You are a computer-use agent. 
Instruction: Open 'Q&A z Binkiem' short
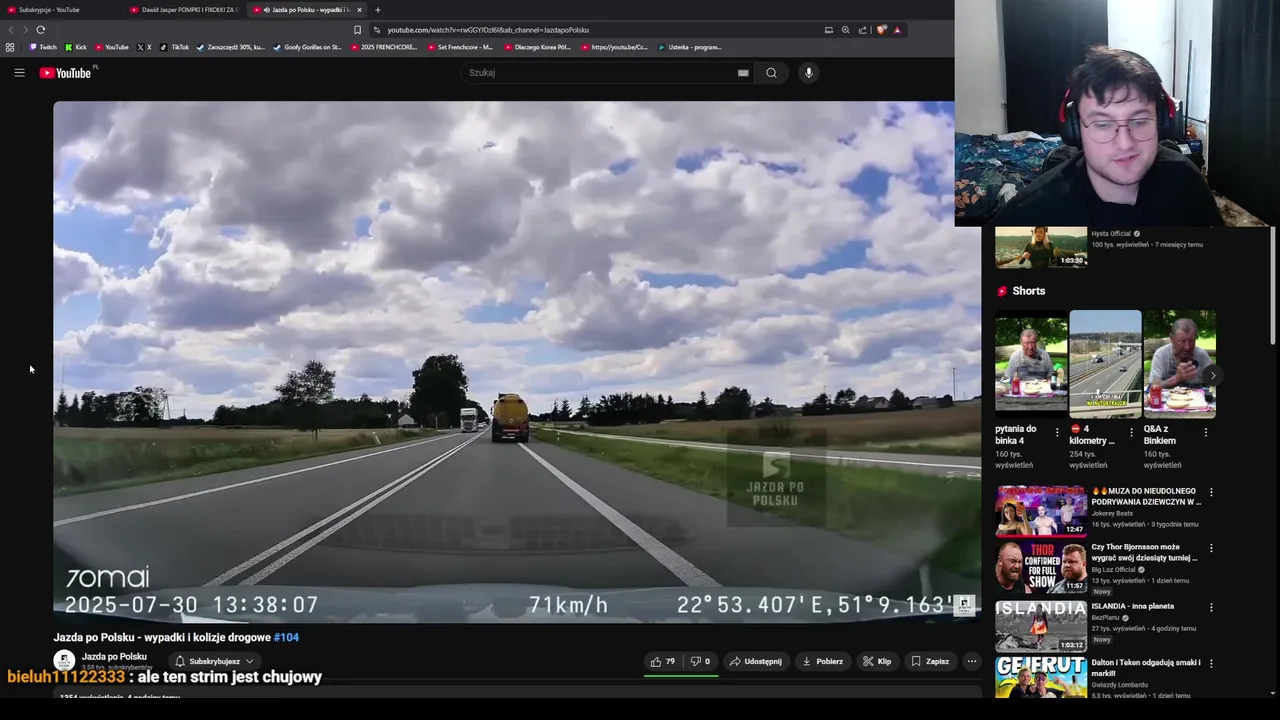1179,364
